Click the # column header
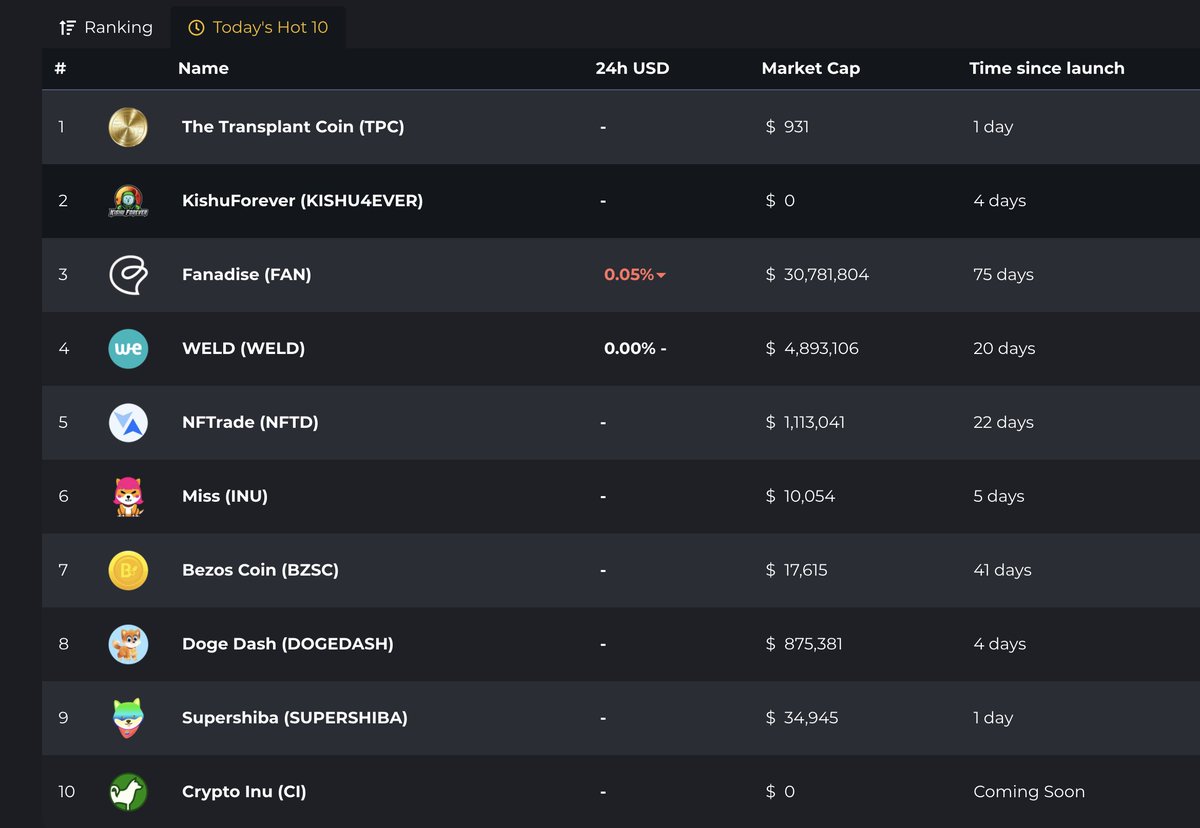The width and height of the screenshot is (1200, 828). (x=60, y=69)
